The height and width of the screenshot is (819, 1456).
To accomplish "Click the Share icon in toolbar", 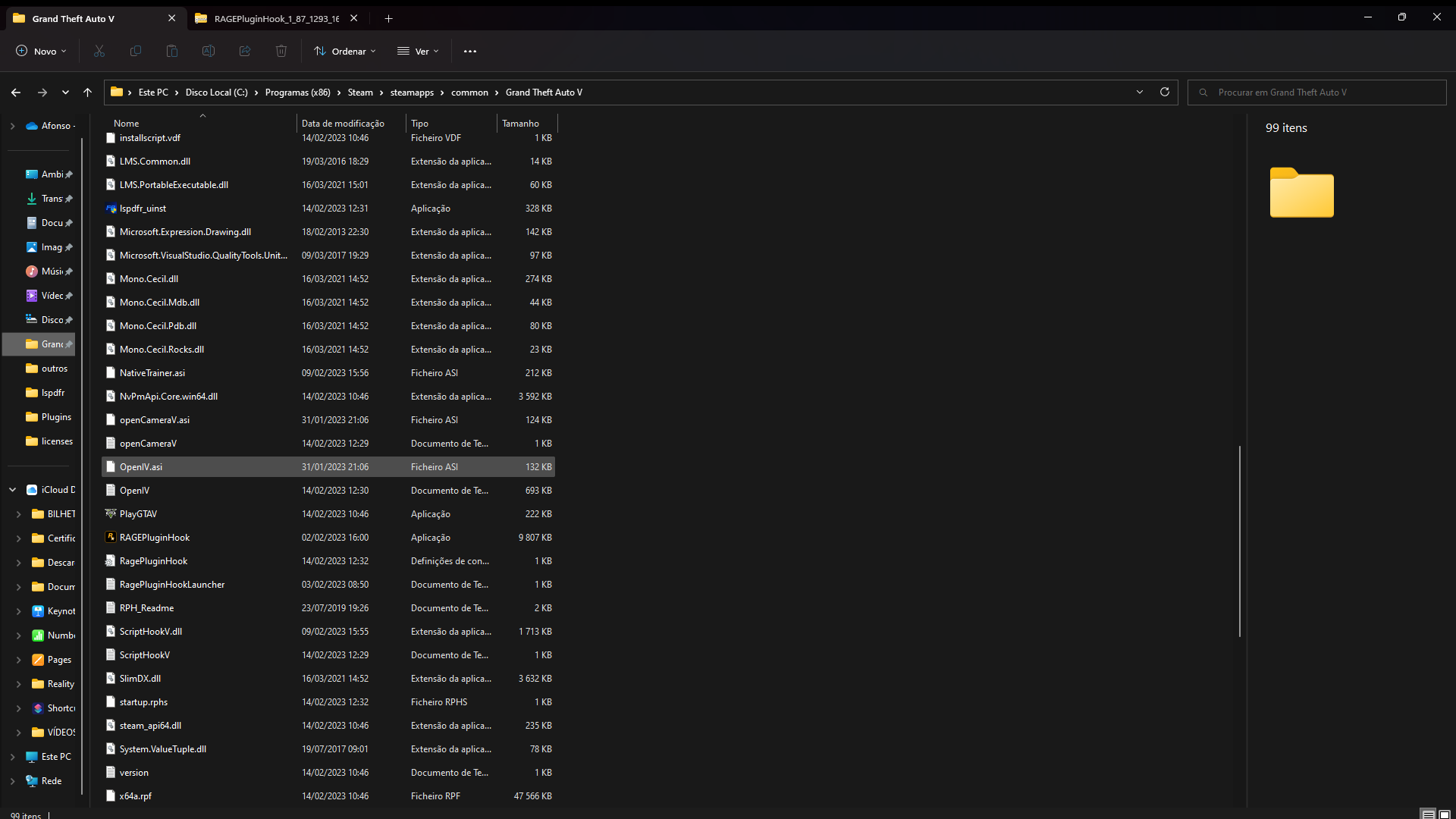I will tap(245, 51).
